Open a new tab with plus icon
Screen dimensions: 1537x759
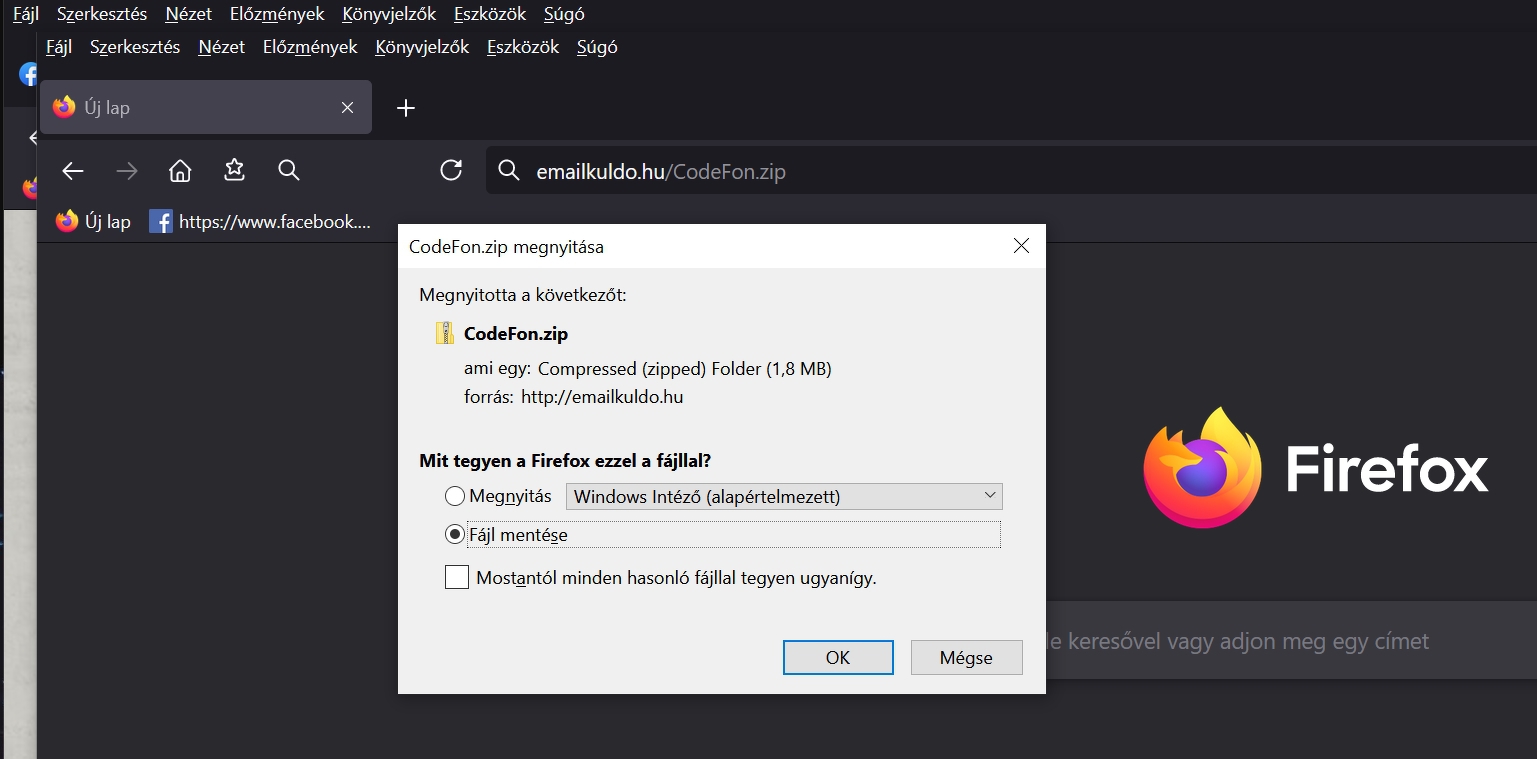tap(406, 108)
